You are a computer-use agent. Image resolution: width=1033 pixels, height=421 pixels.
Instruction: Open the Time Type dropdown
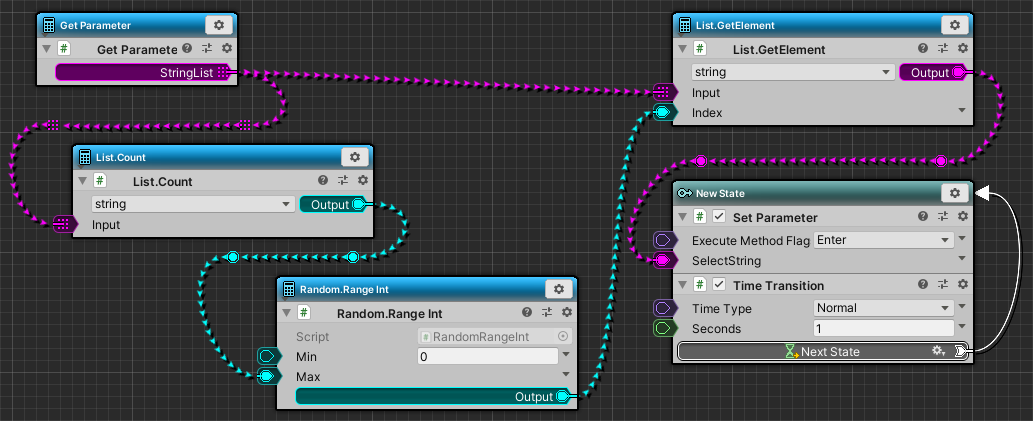[882, 308]
